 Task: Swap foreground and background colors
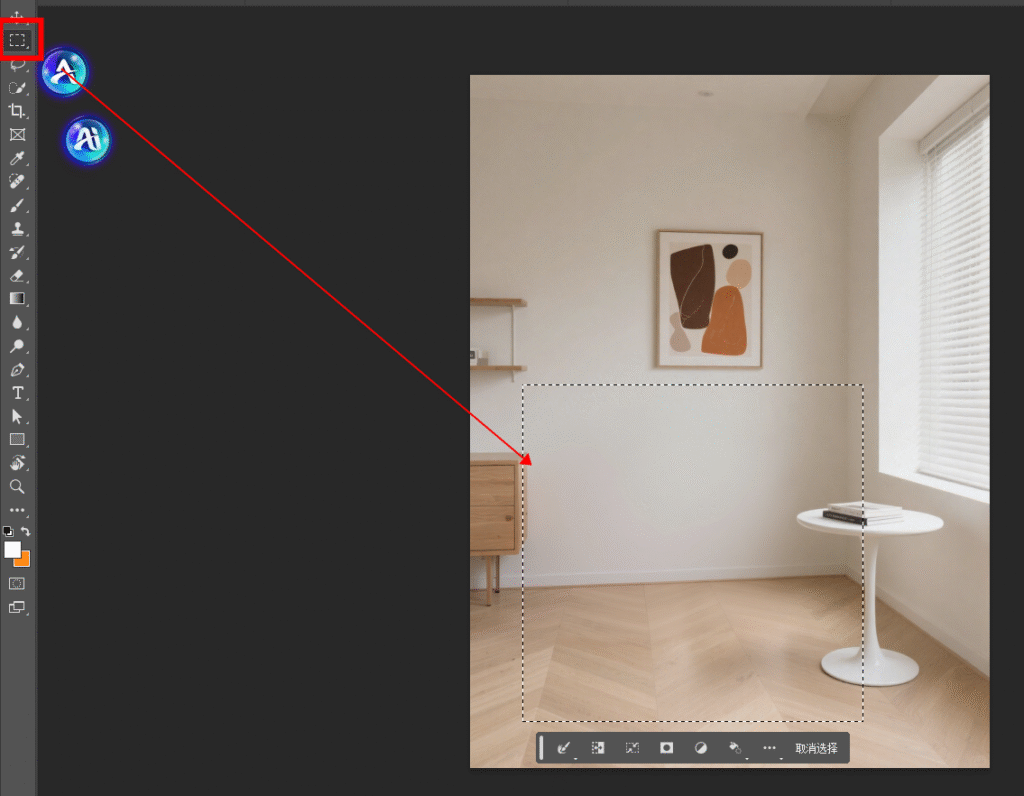click(x=27, y=531)
